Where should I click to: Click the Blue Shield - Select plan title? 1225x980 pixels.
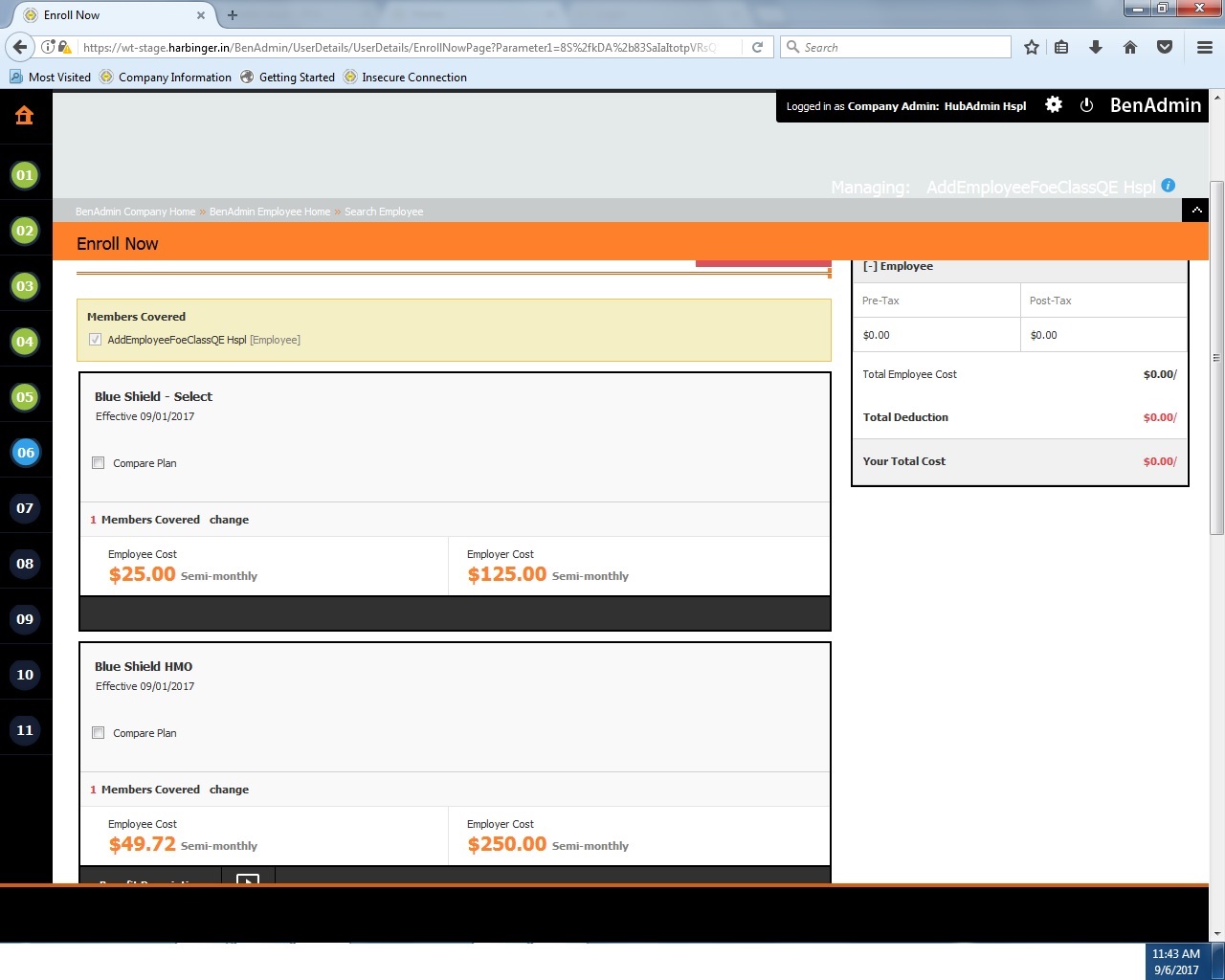click(153, 396)
